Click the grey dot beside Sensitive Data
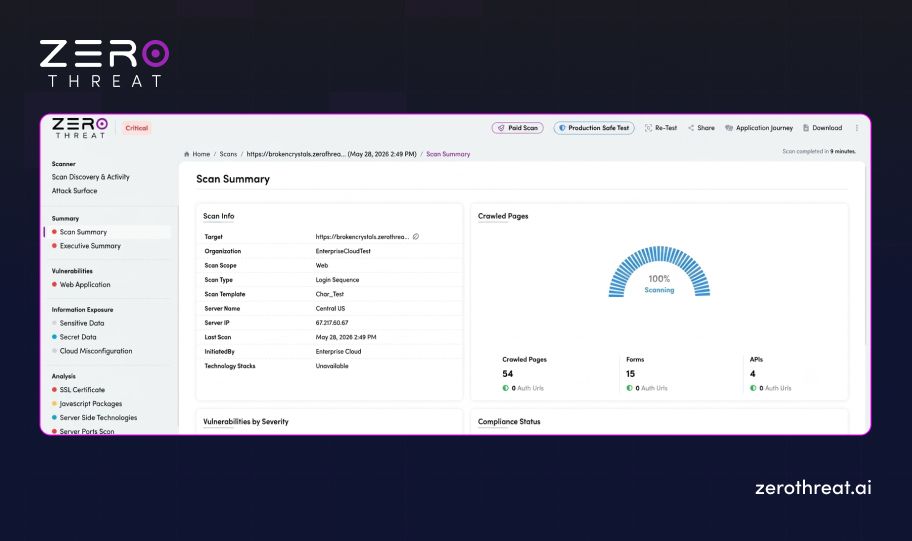This screenshot has width=912, height=541. (54, 323)
